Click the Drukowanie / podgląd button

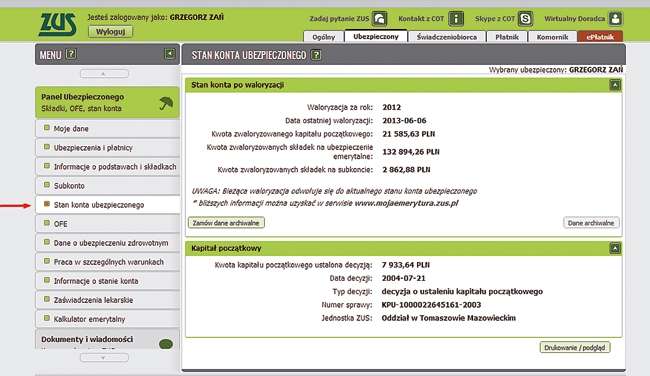[575, 347]
